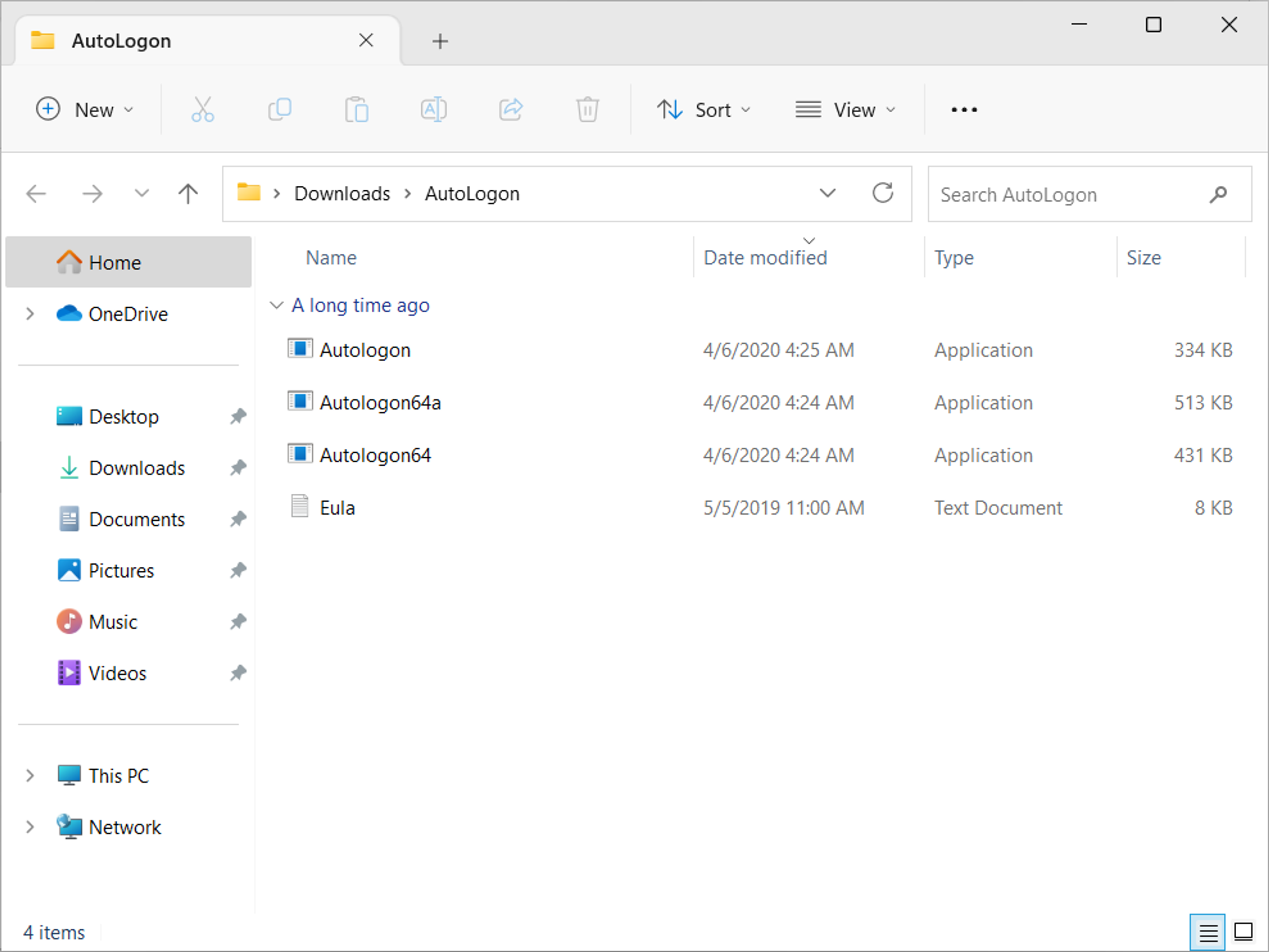The height and width of the screenshot is (952, 1269).
Task: Open recent locations dropdown chevron
Action: pos(141,194)
